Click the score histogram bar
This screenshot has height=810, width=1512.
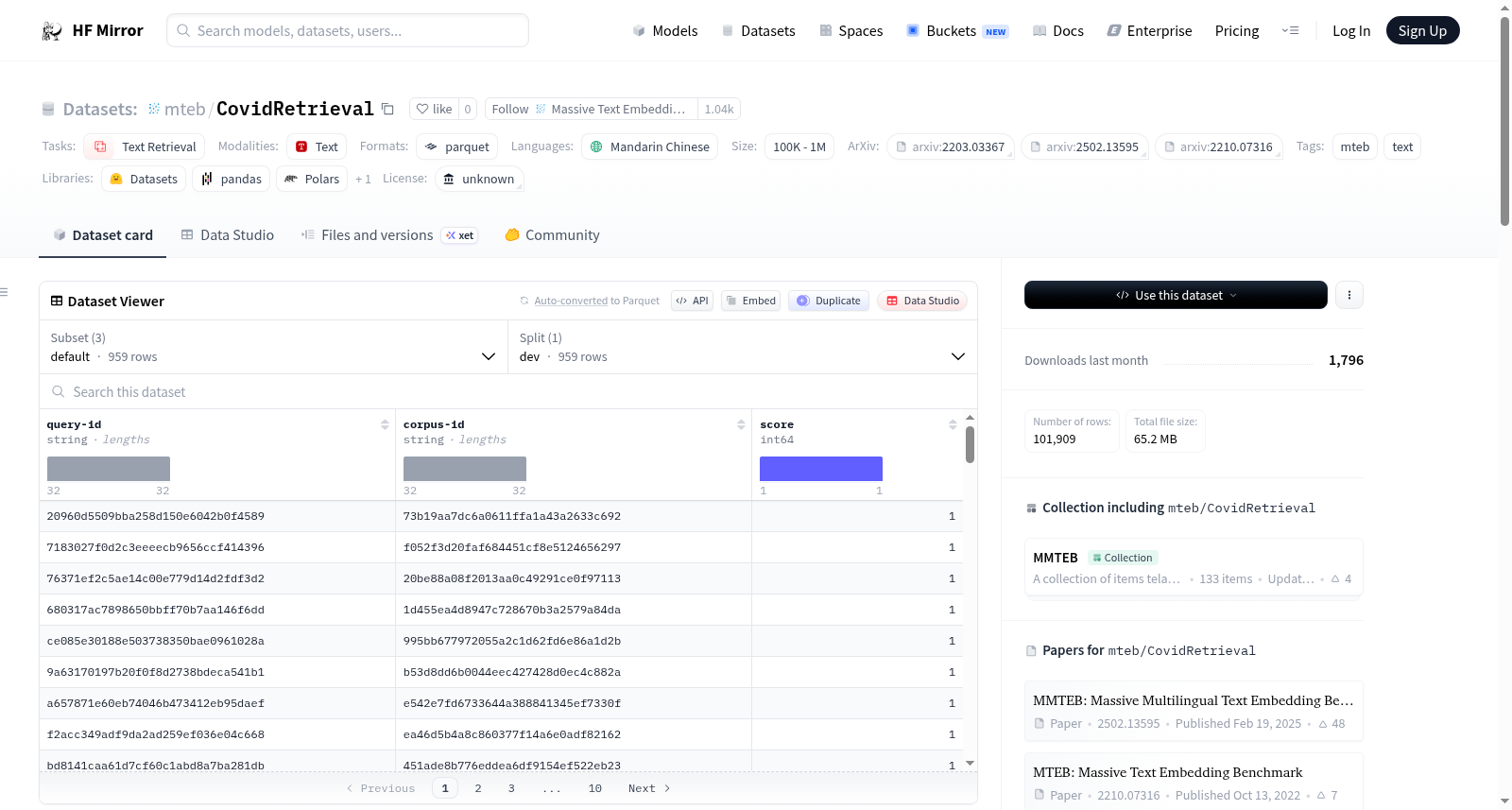(821, 469)
